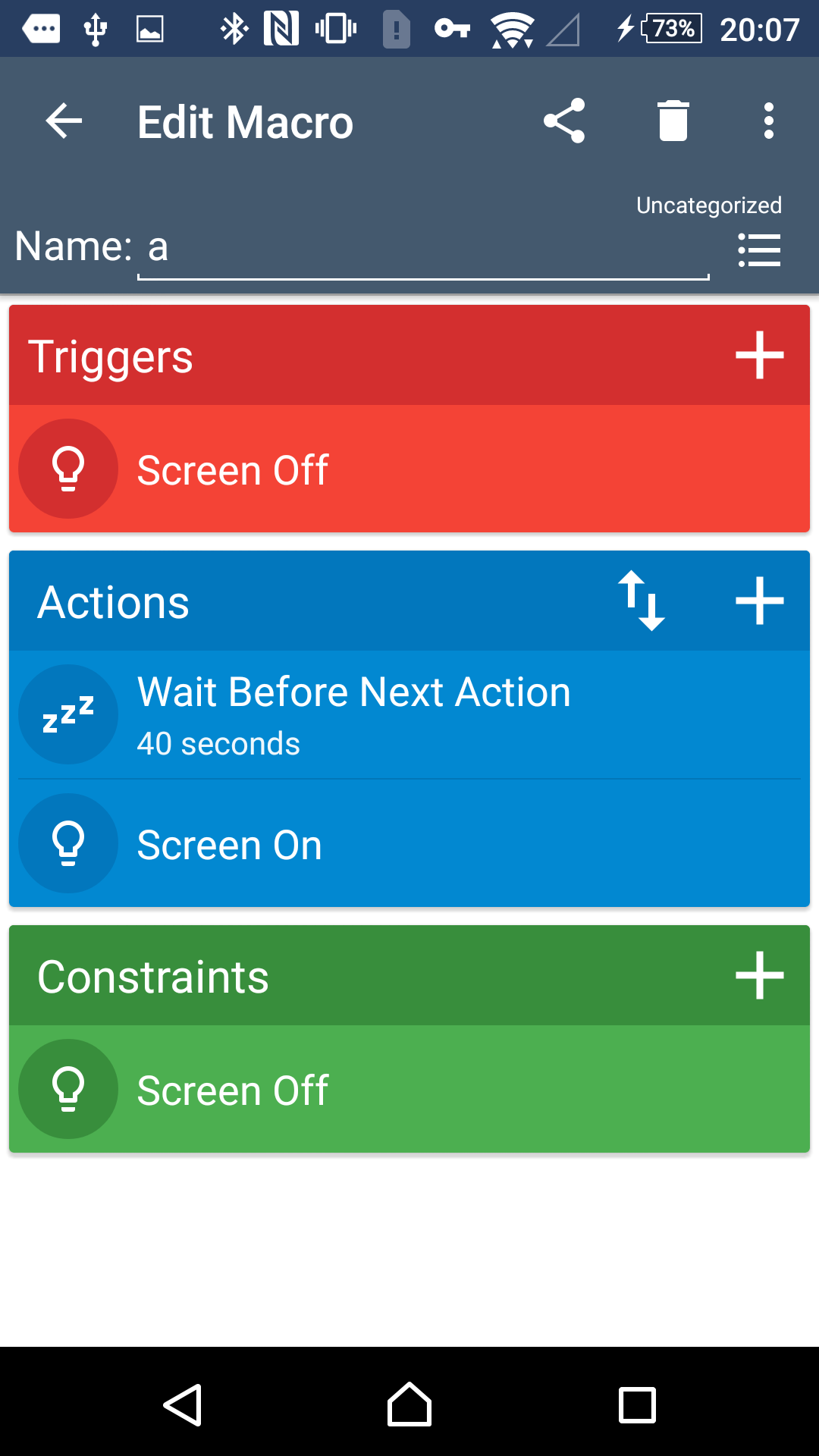Tap the Uncategorized category label
Screen dimensions: 819x1456
pyautogui.click(x=708, y=206)
